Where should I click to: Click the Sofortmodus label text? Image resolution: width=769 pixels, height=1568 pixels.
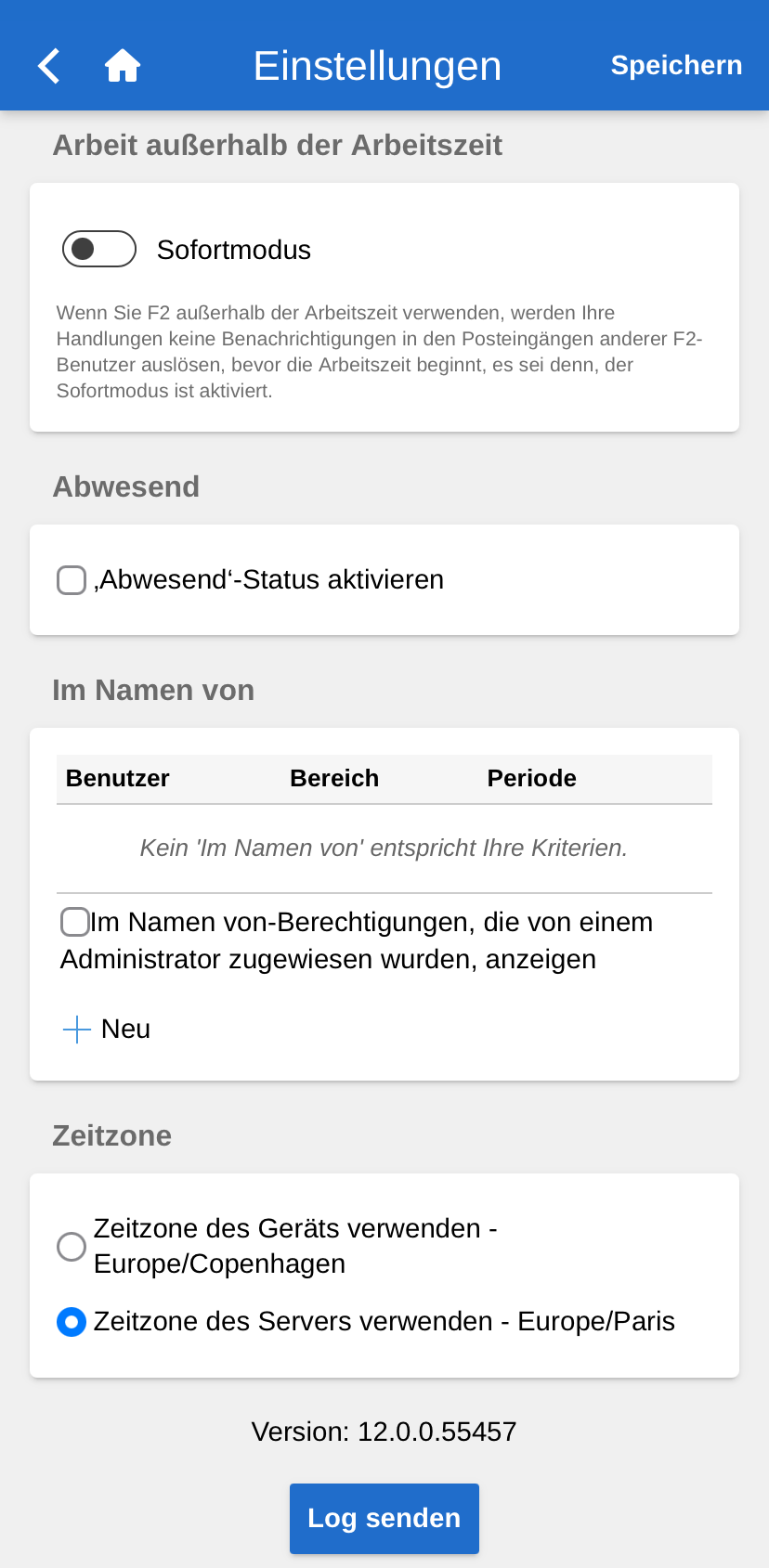234,250
